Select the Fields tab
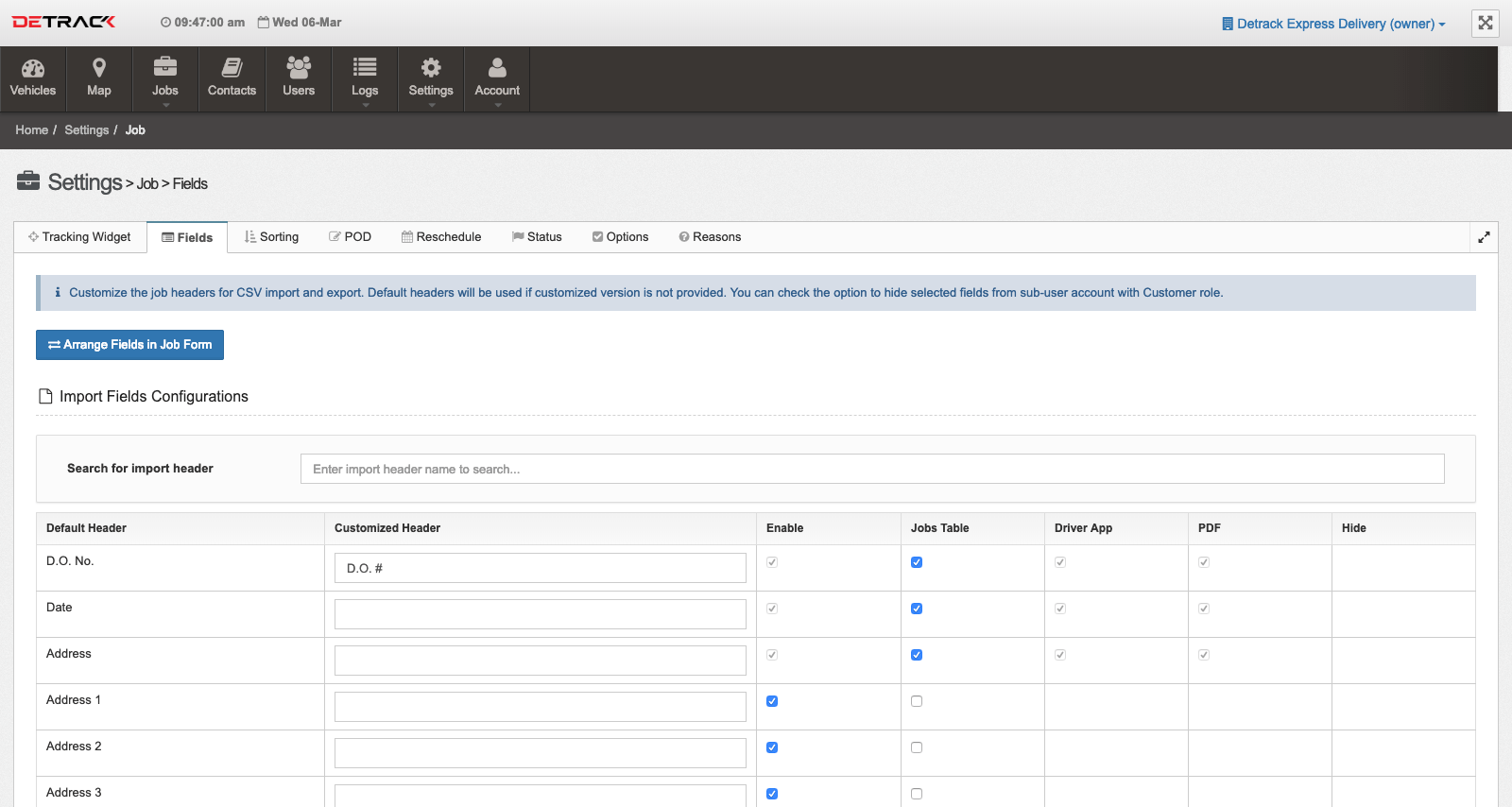This screenshot has height=807, width=1512. tap(187, 237)
